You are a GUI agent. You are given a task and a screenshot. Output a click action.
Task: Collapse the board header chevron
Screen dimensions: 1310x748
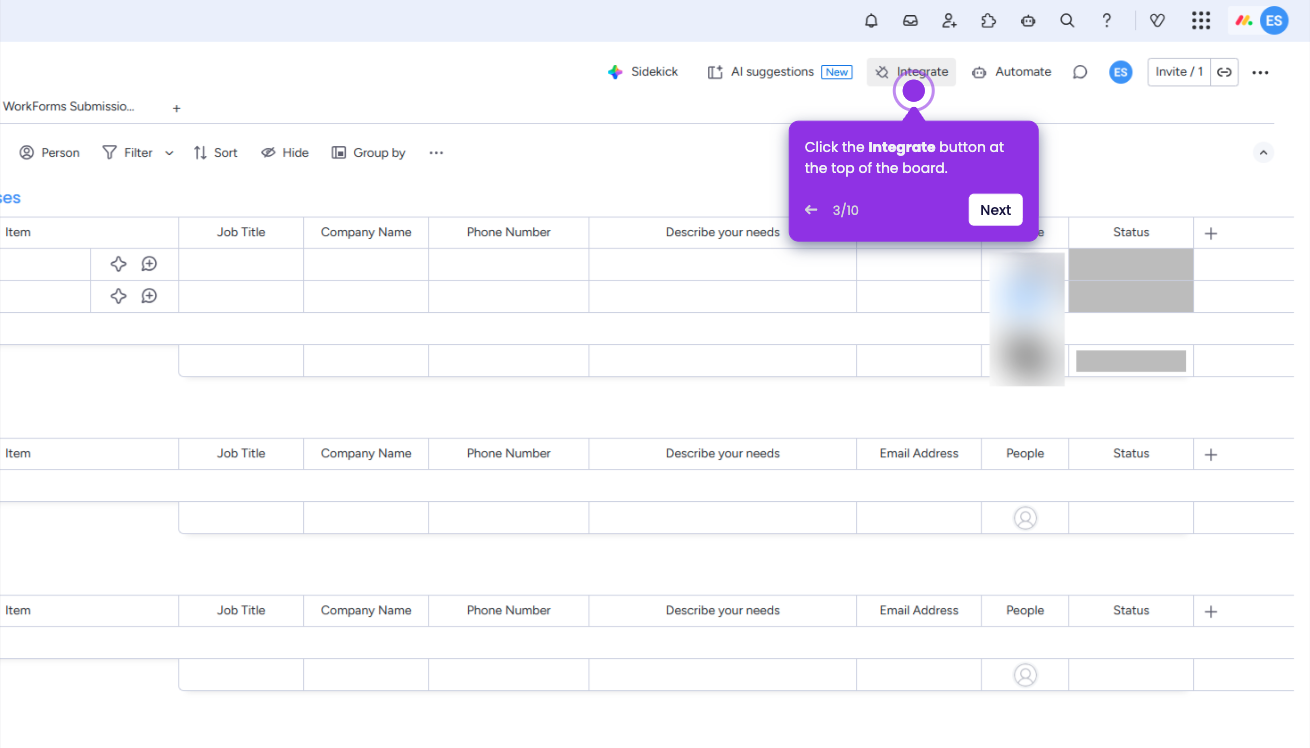(x=1263, y=153)
